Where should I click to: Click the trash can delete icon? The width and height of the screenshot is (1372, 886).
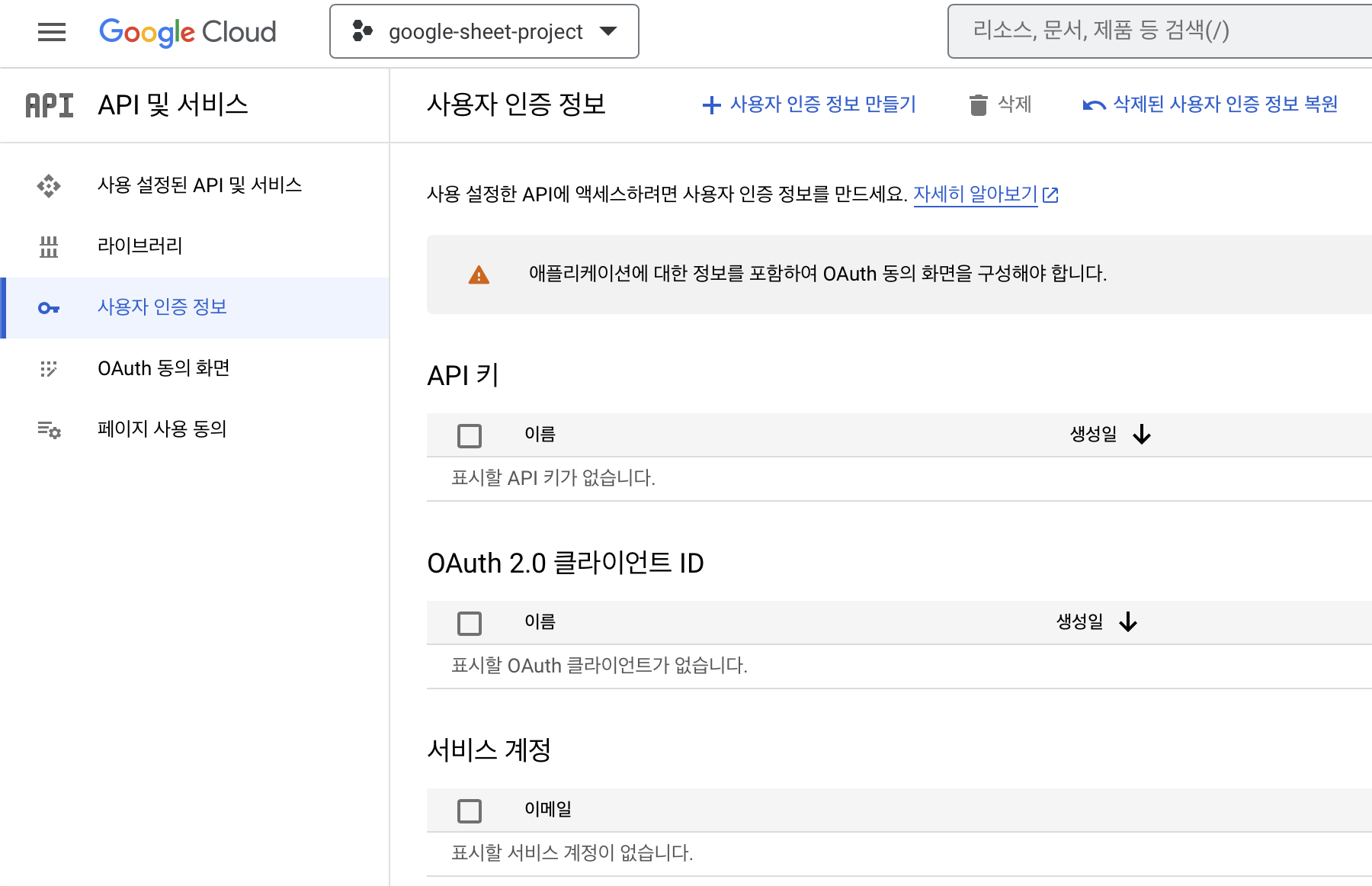(978, 105)
